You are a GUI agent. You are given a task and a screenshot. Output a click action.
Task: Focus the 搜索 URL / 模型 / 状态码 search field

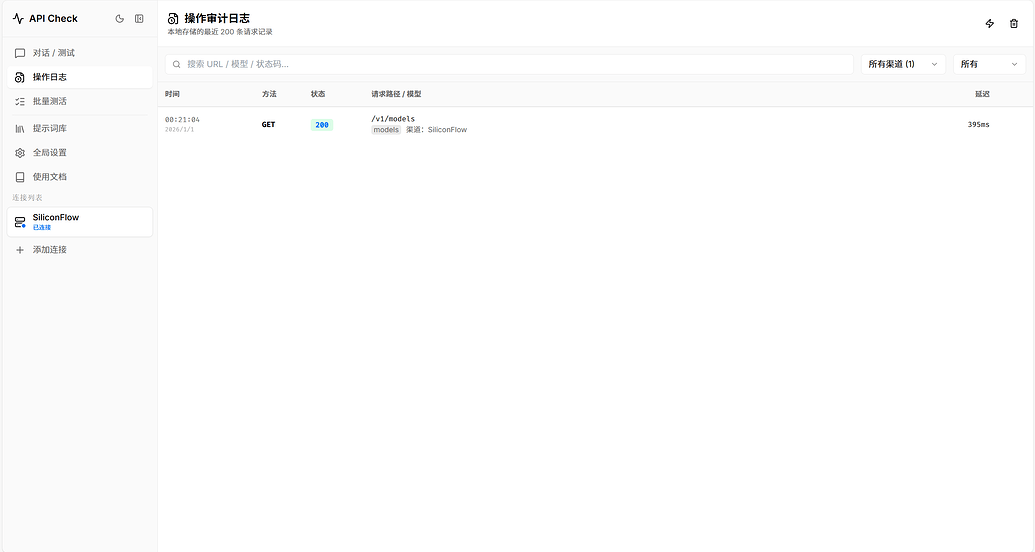tap(509, 64)
